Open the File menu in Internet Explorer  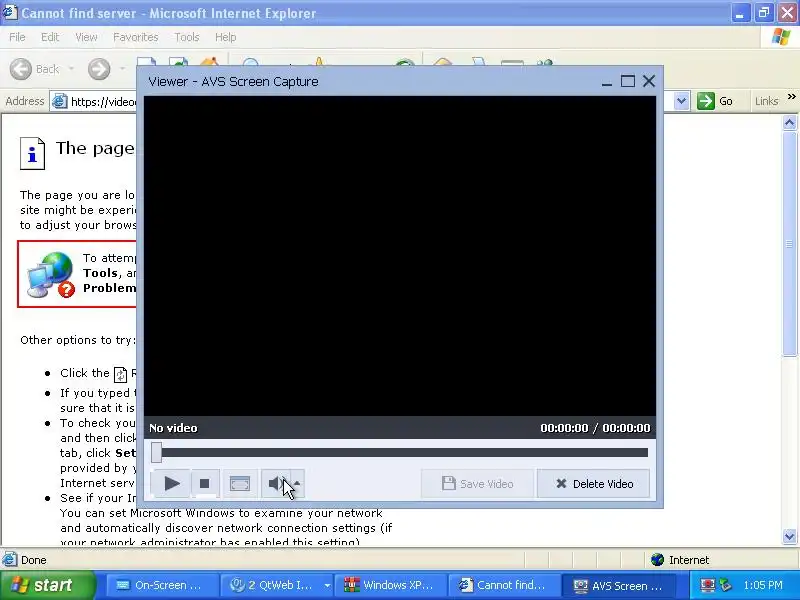click(x=17, y=37)
